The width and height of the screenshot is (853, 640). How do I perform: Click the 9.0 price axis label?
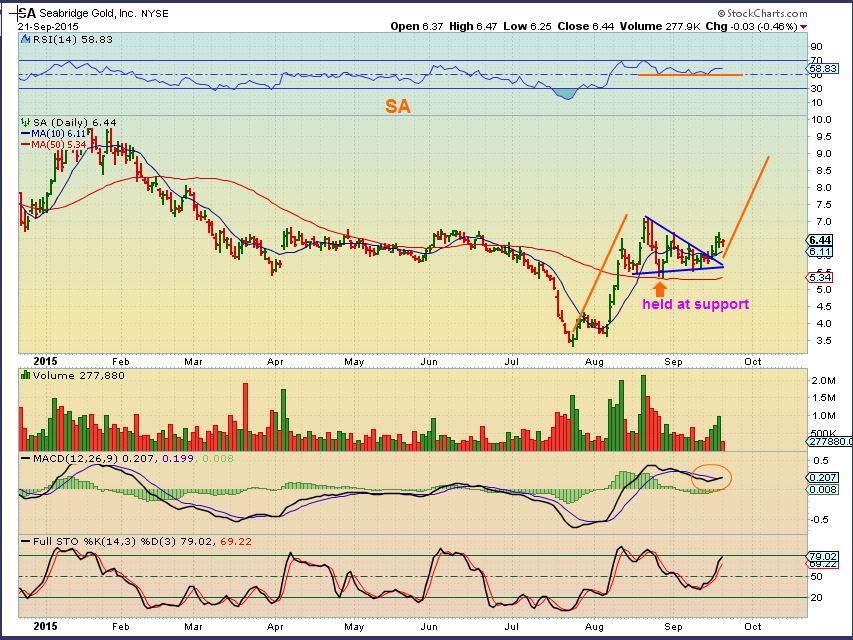pyautogui.click(x=824, y=153)
